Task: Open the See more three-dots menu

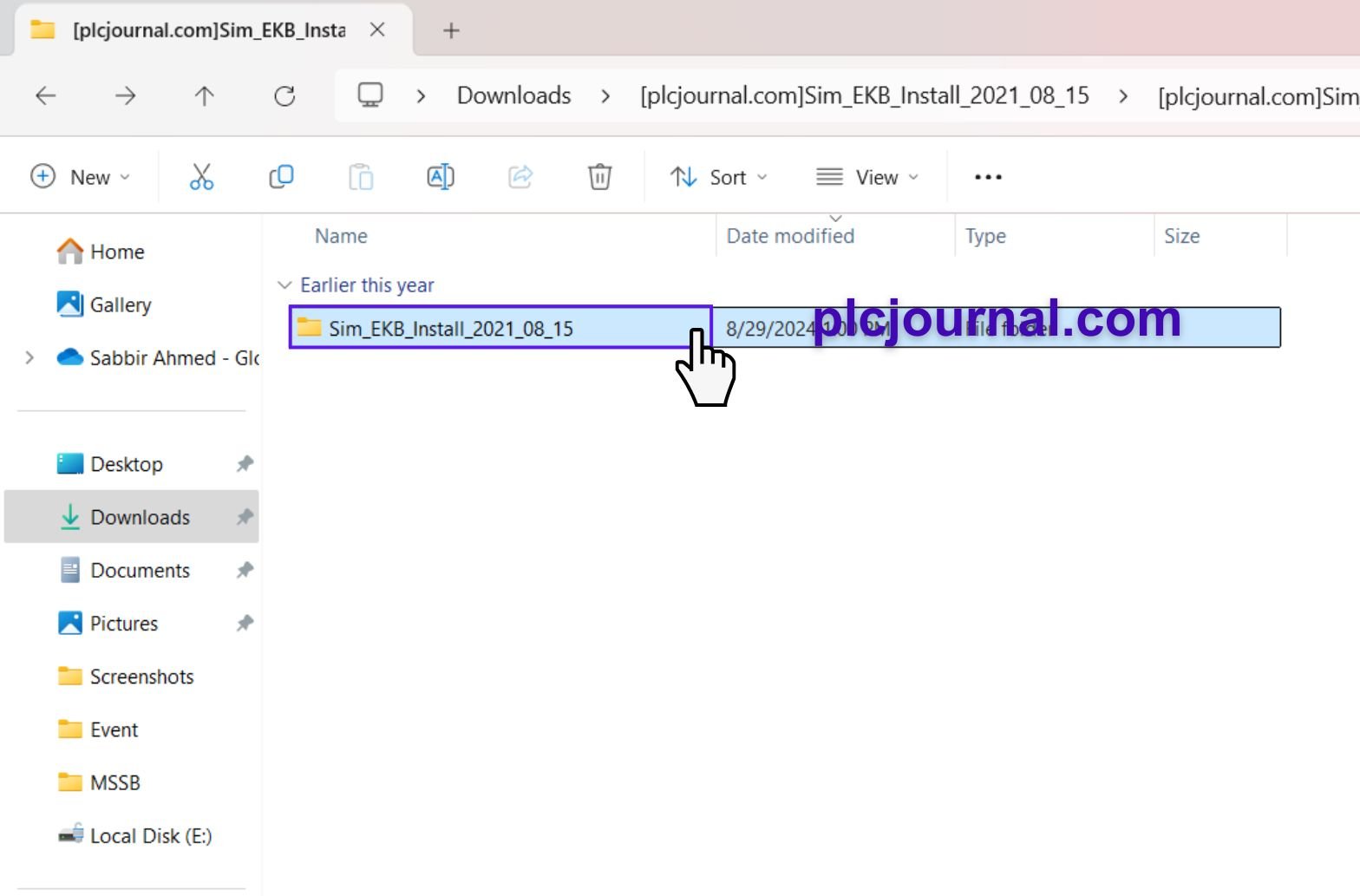Action: click(988, 177)
